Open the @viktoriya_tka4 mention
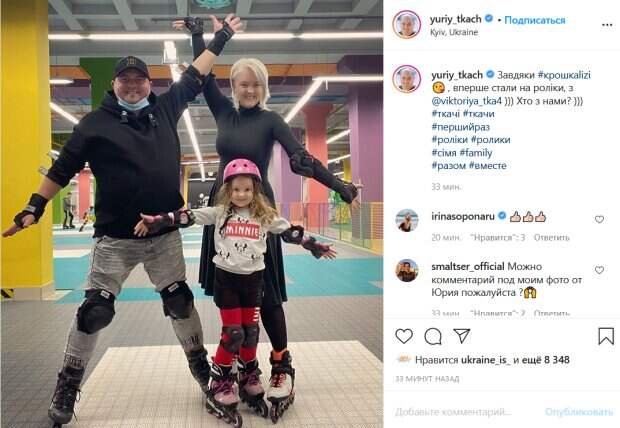The width and height of the screenshot is (620, 428). (467, 101)
